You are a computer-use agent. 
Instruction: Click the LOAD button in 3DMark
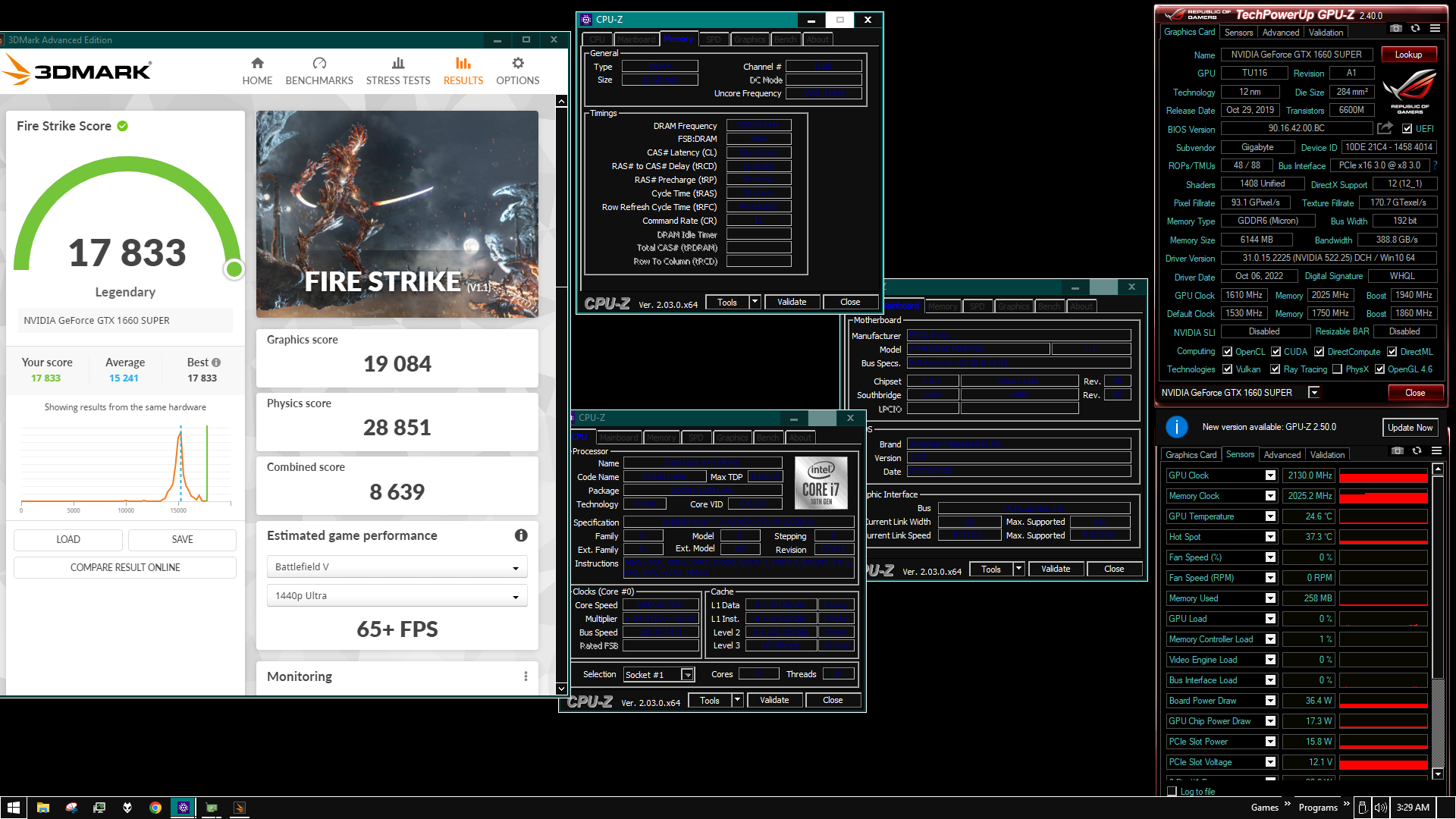[x=68, y=539]
